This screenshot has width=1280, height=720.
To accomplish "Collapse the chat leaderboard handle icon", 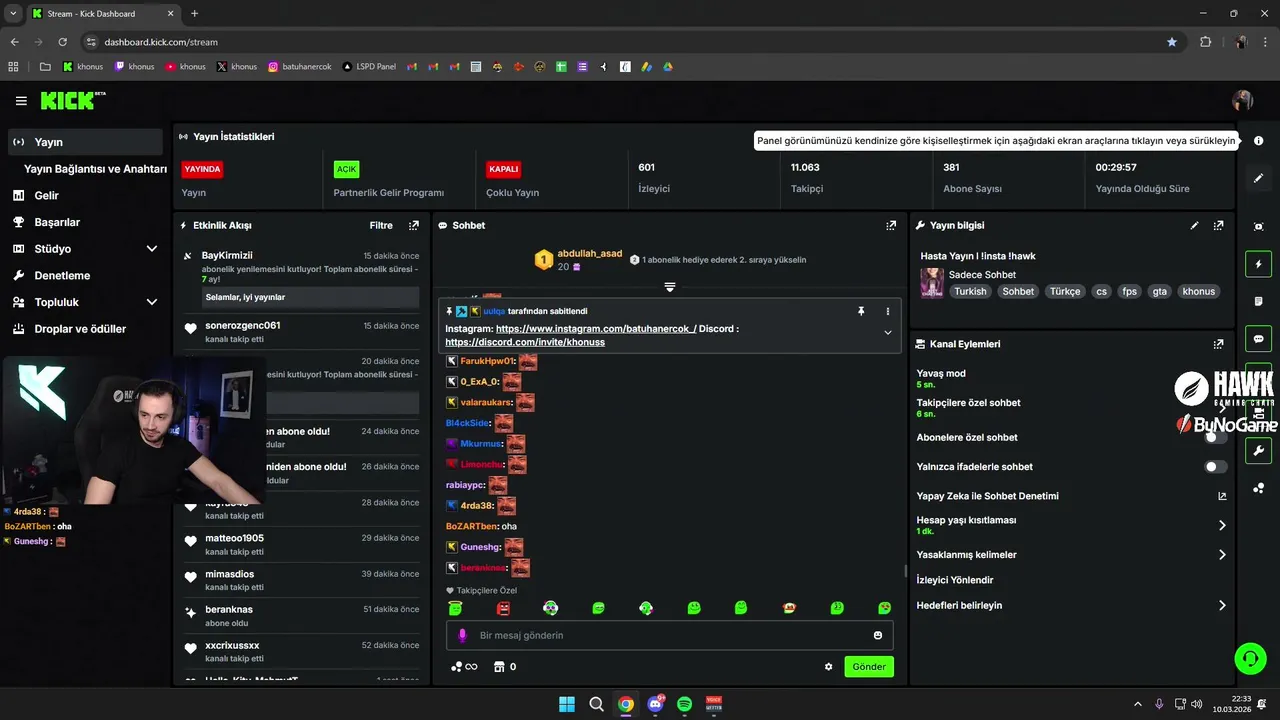I will [670, 287].
